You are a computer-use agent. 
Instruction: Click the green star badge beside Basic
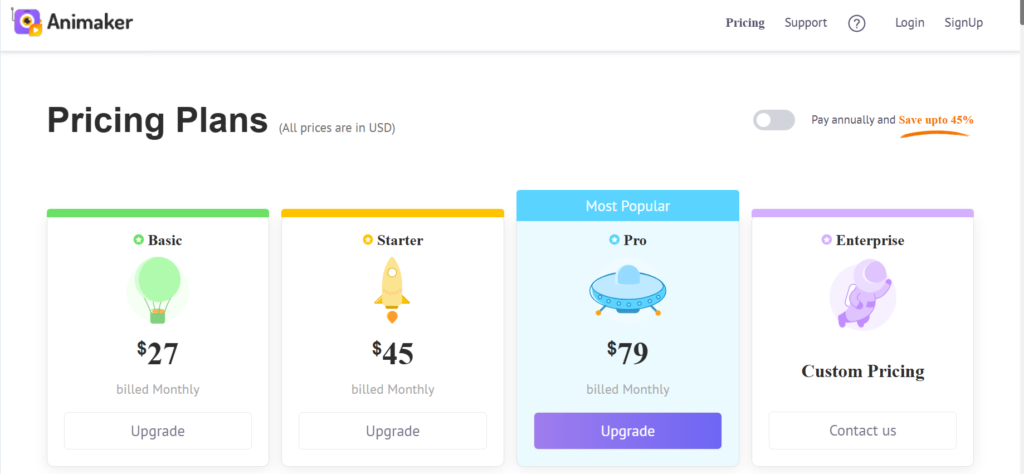(138, 240)
